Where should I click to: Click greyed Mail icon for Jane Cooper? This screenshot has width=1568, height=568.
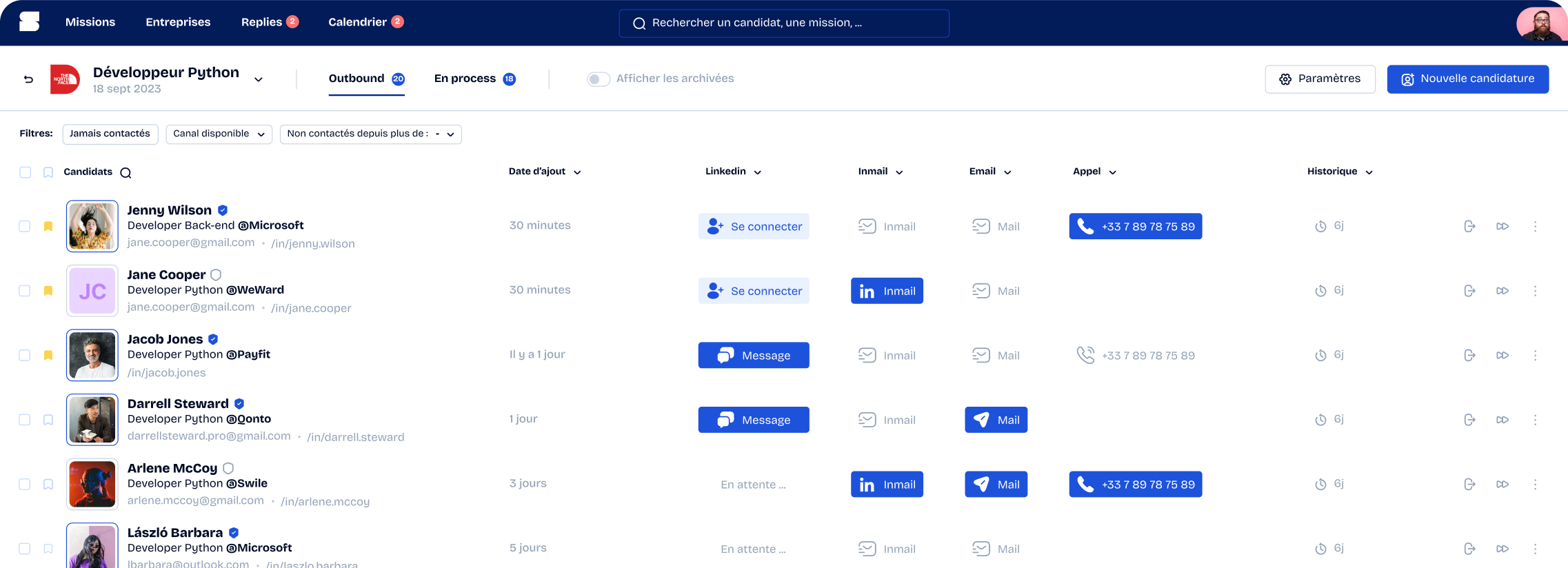point(981,291)
